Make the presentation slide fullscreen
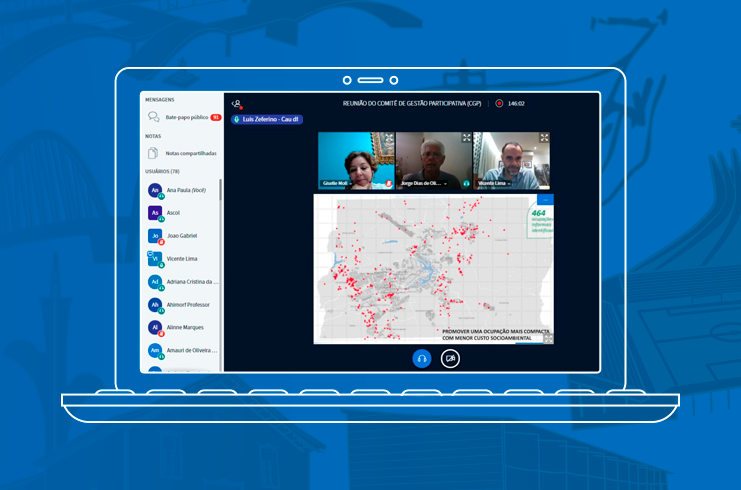Image resolution: width=741 pixels, height=490 pixels. point(547,338)
